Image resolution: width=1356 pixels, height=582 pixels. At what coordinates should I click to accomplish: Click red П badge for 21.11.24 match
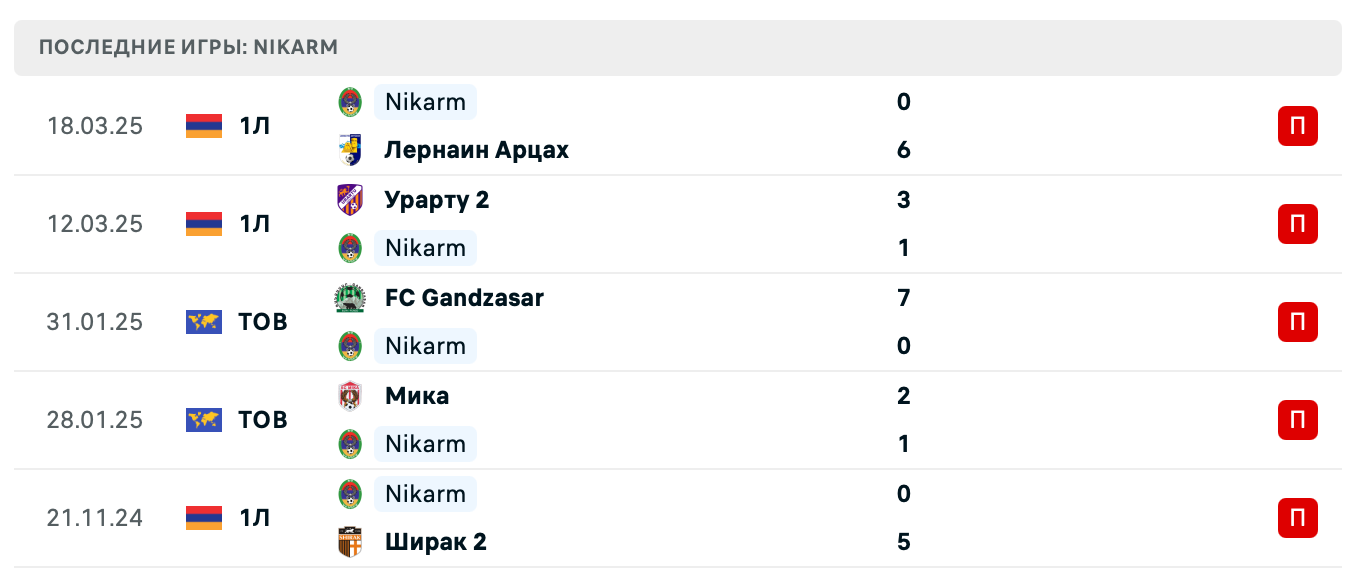1297,518
